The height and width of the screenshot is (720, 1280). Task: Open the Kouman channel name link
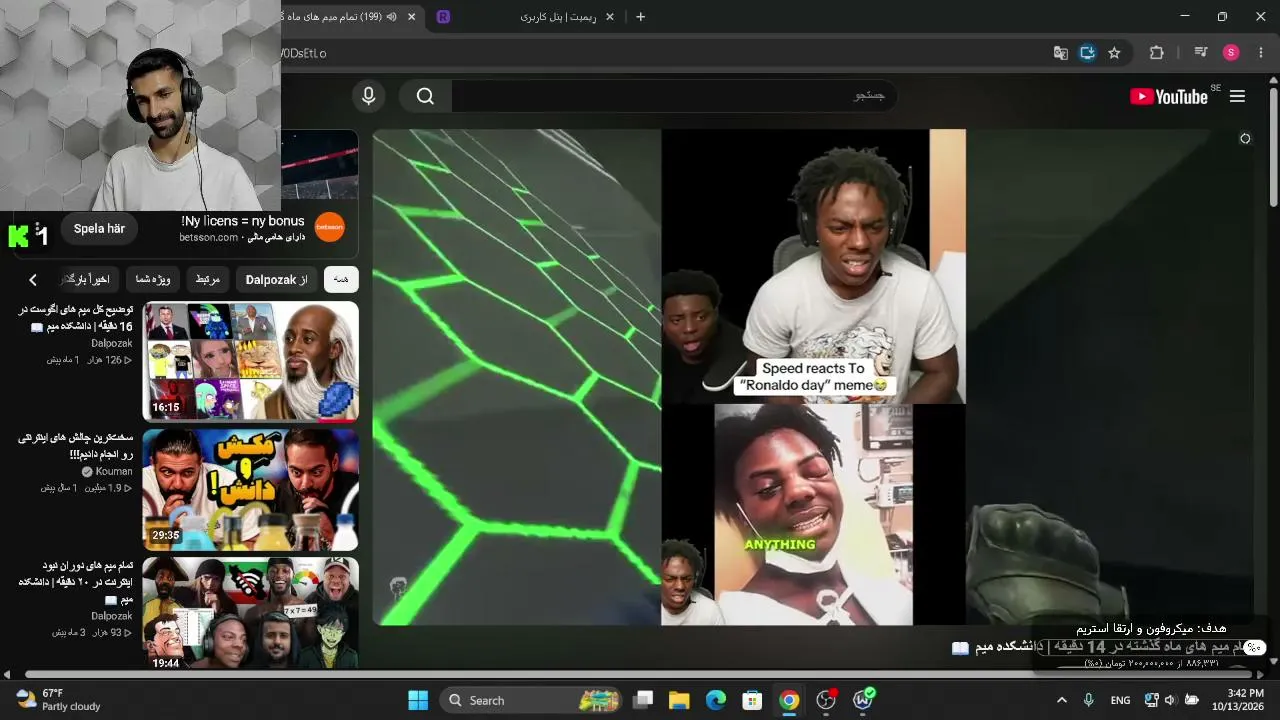click(114, 472)
